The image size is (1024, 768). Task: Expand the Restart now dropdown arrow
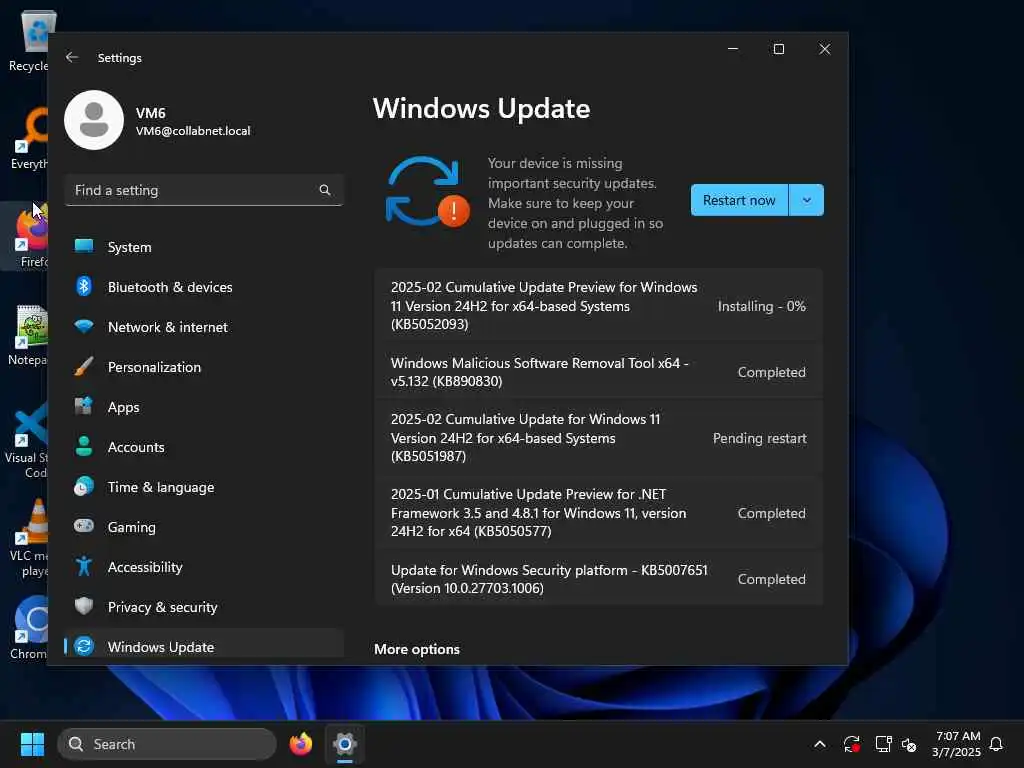(807, 200)
